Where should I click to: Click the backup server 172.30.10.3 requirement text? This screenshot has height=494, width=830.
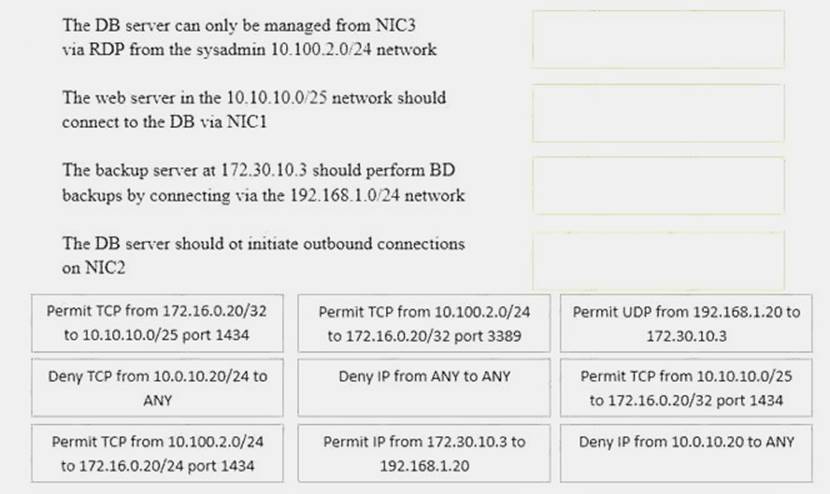click(263, 183)
